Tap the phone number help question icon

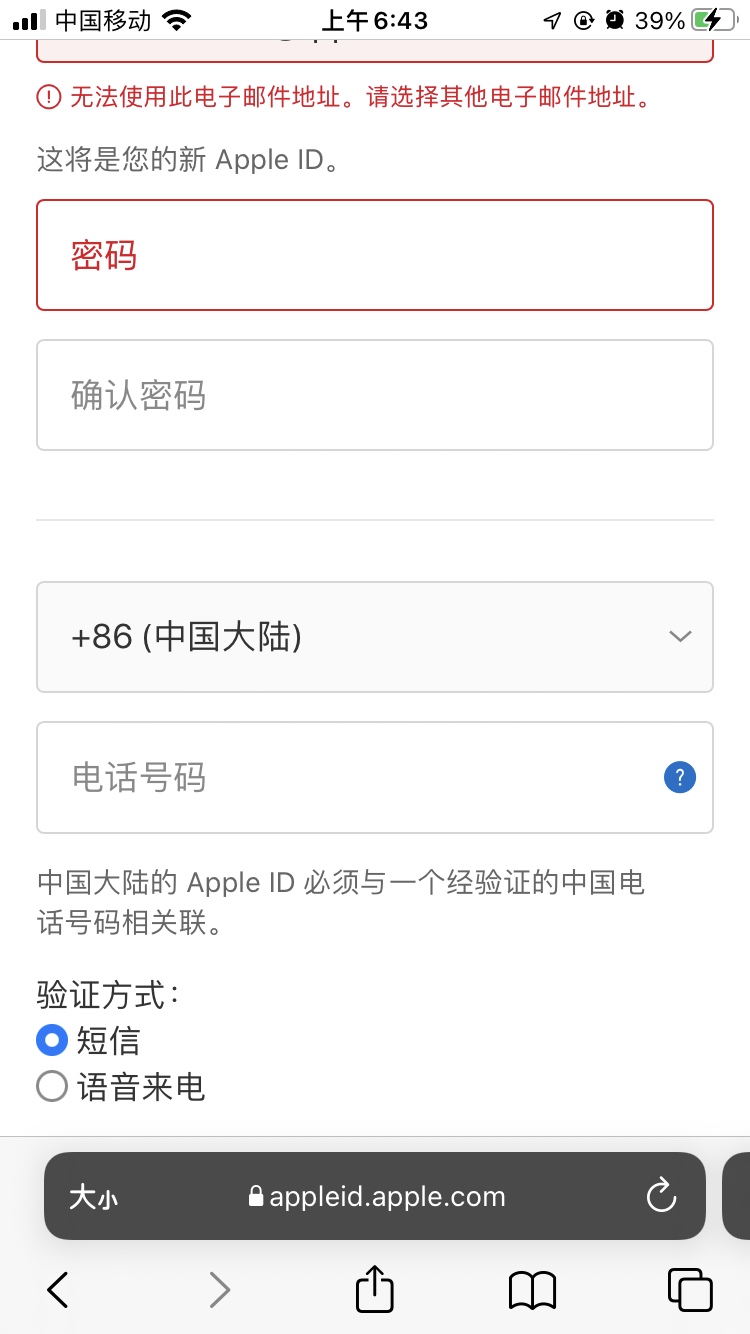680,777
